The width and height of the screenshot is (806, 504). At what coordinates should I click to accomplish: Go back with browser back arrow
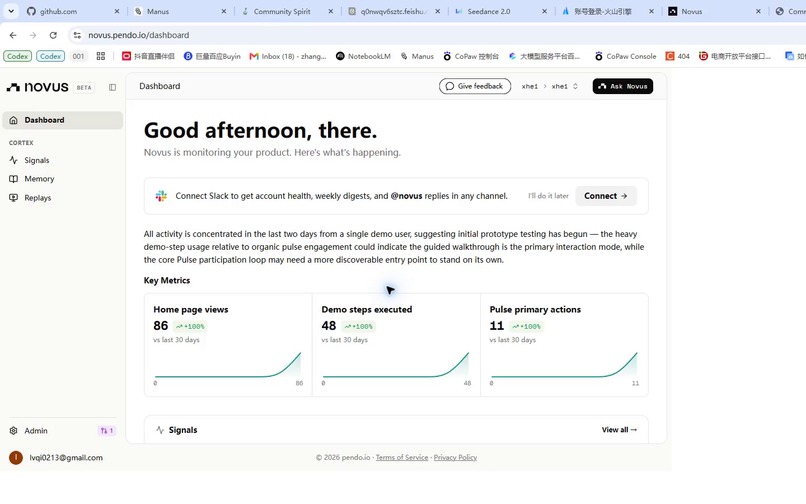tap(13, 35)
